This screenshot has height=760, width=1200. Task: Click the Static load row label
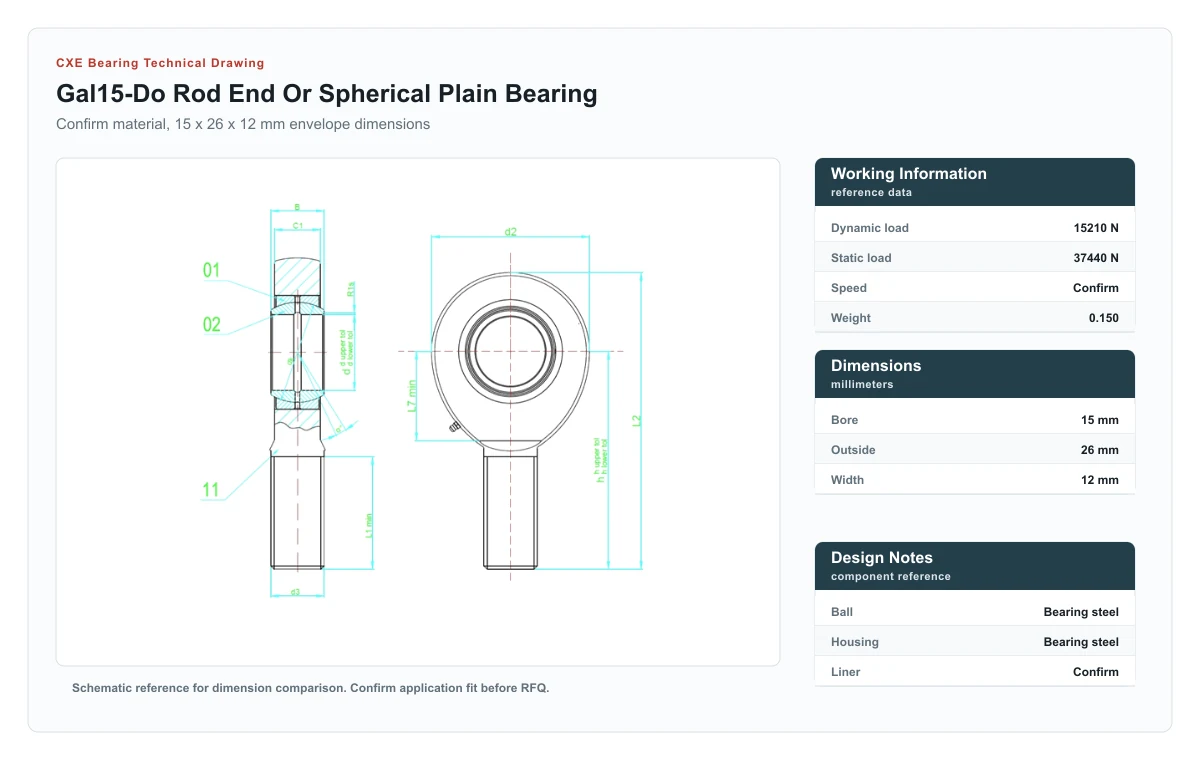(x=861, y=258)
